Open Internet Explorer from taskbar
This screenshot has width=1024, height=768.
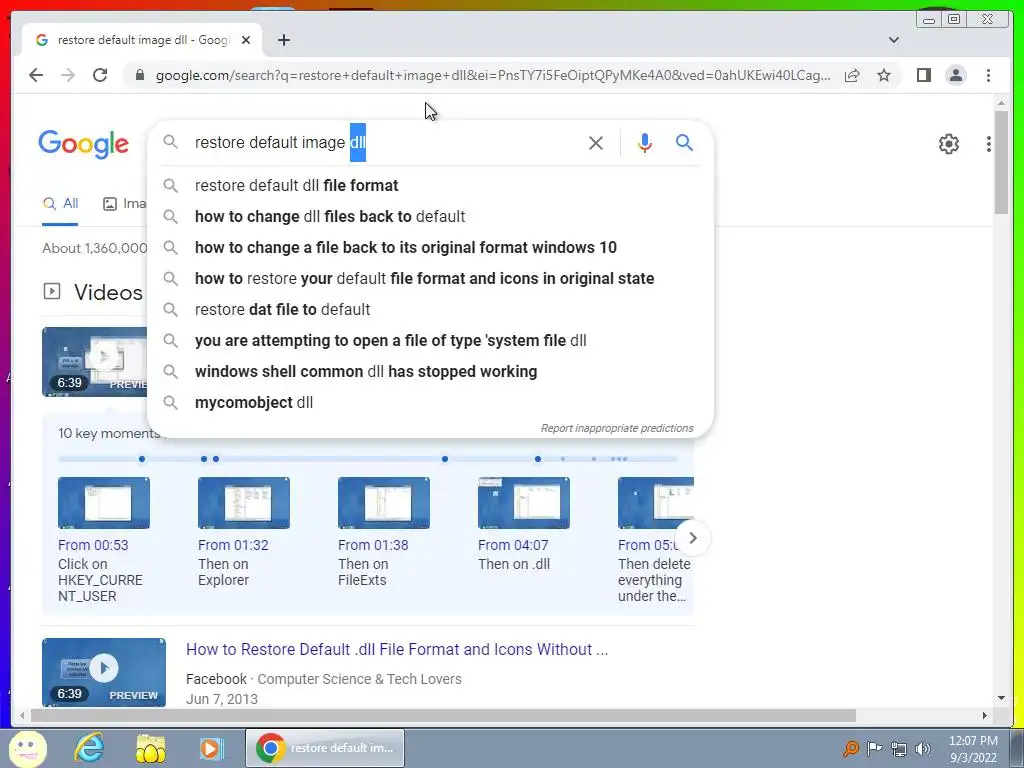click(89, 748)
